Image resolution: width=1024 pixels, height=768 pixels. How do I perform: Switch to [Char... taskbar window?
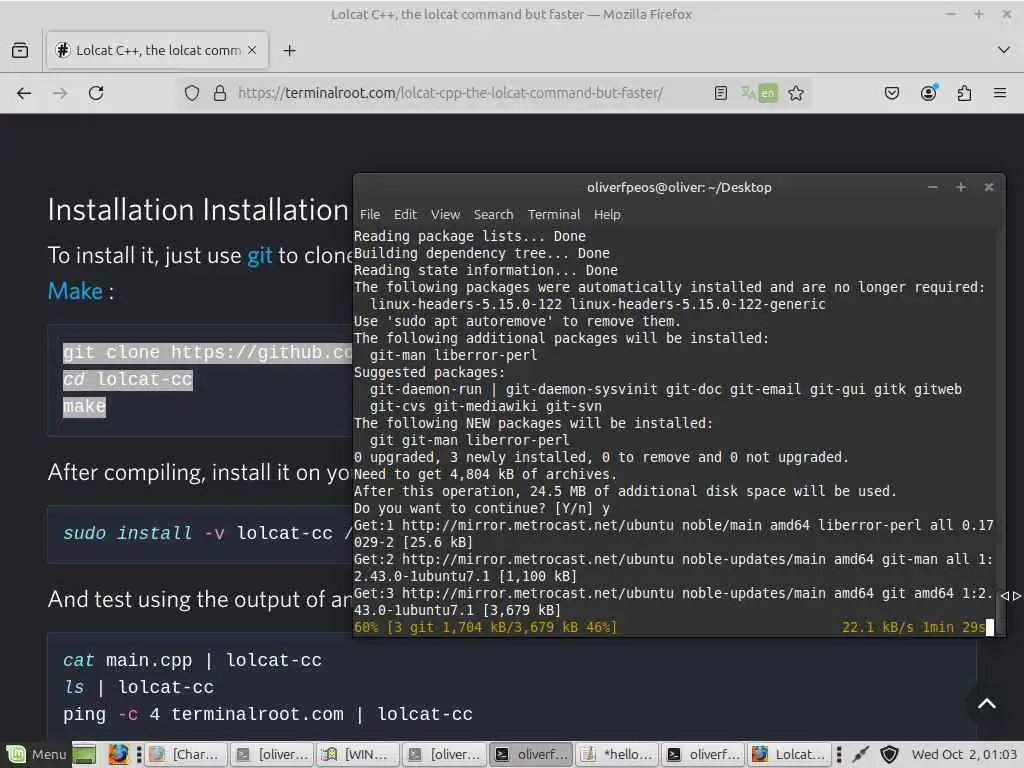(x=186, y=754)
